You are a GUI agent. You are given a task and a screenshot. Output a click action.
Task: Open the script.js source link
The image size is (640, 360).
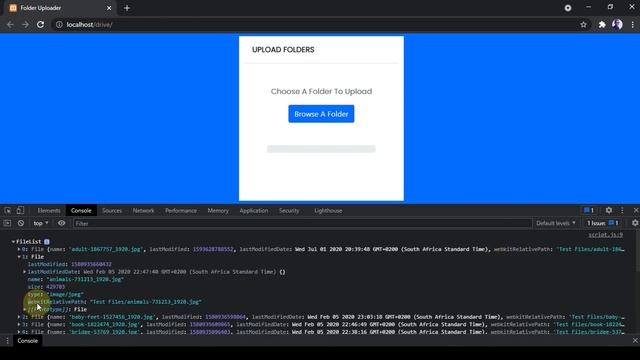605,235
